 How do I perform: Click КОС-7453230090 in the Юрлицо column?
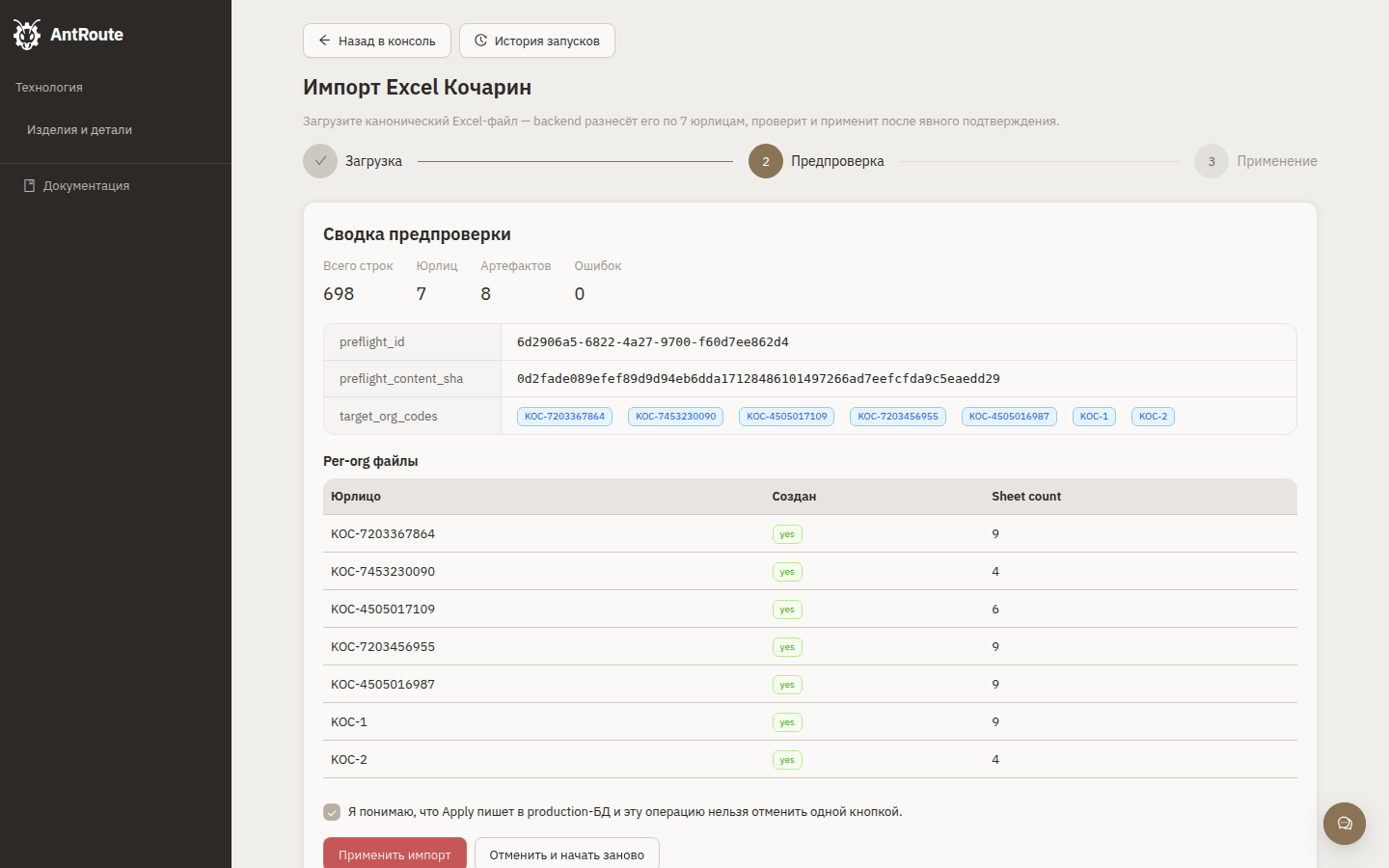click(383, 572)
